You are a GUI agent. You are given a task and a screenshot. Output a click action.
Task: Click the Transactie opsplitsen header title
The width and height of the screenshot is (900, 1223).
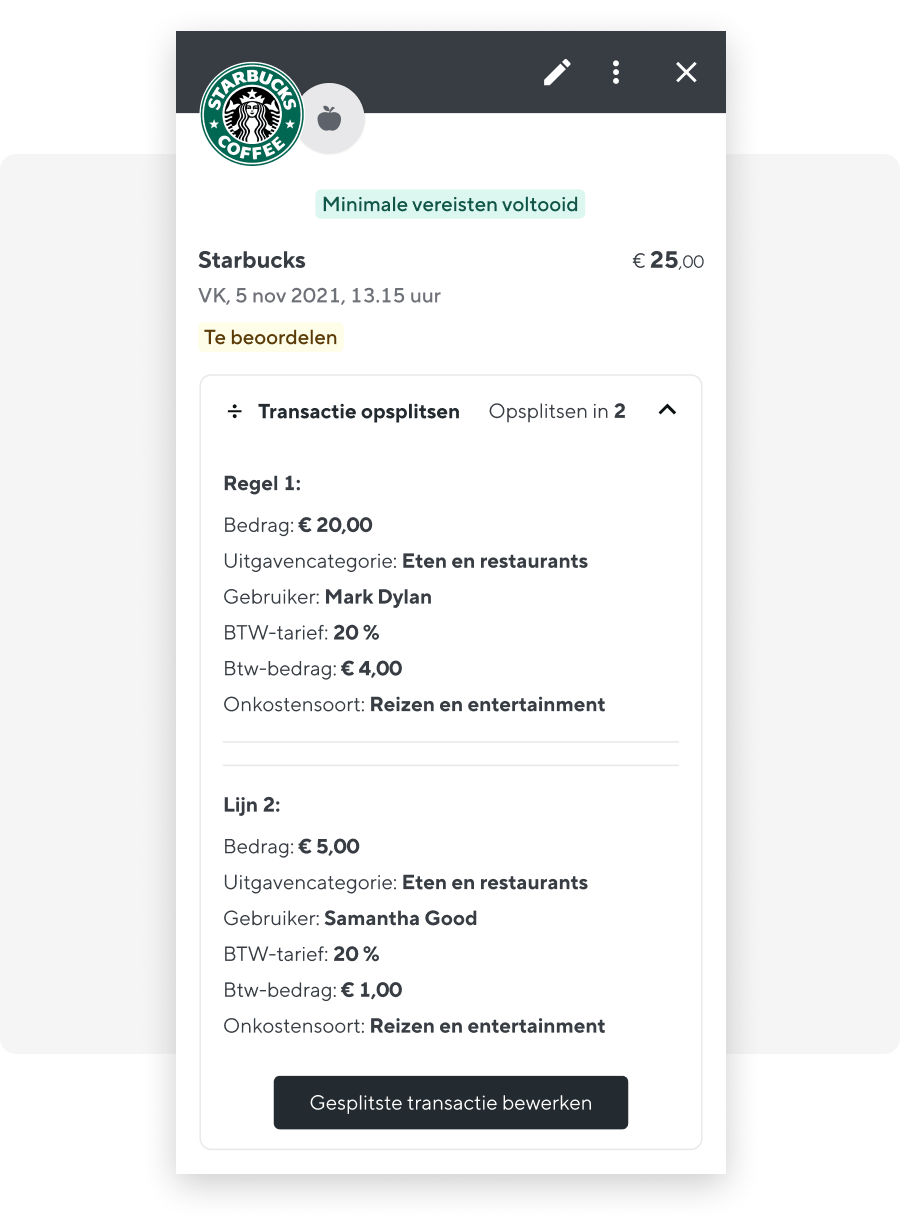pyautogui.click(x=359, y=412)
